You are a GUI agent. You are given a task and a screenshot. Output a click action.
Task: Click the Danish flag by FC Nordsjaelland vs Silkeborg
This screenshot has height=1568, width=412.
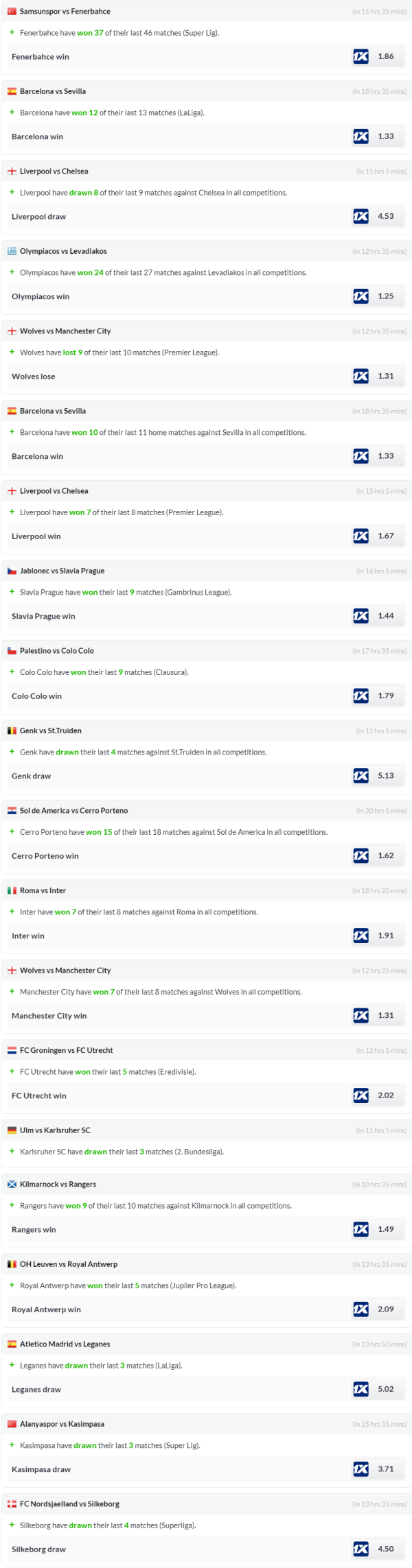coord(12,1504)
